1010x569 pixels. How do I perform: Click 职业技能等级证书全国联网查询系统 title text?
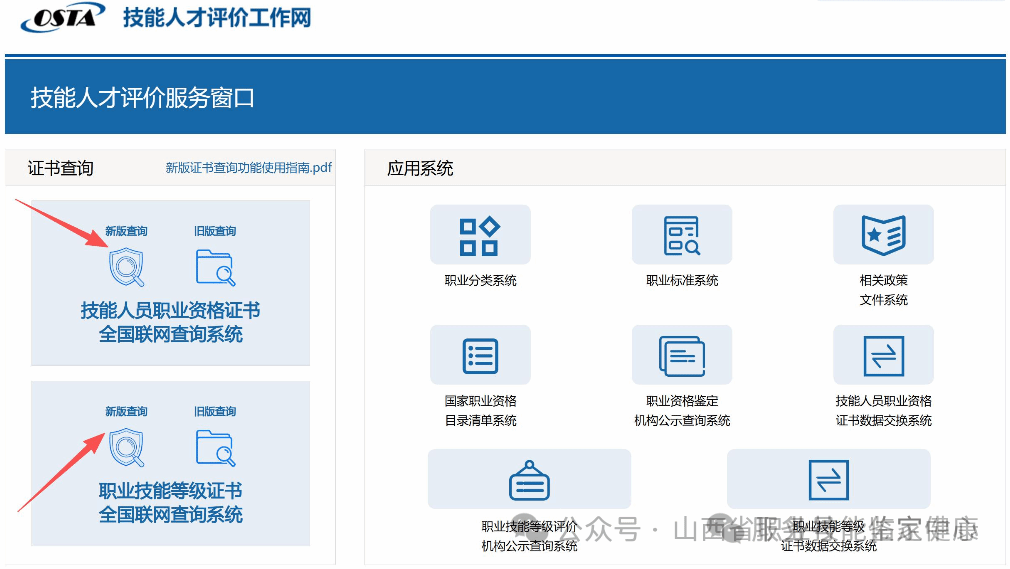(x=170, y=503)
